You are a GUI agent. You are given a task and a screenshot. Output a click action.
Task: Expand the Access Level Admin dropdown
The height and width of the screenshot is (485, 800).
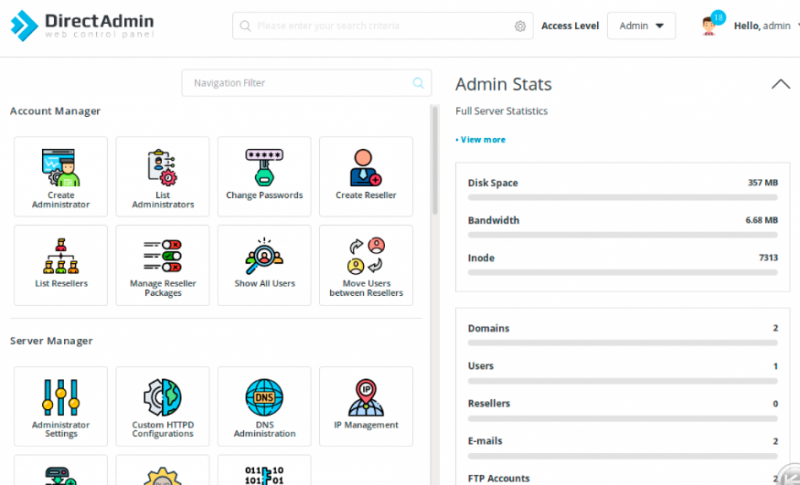(x=641, y=26)
